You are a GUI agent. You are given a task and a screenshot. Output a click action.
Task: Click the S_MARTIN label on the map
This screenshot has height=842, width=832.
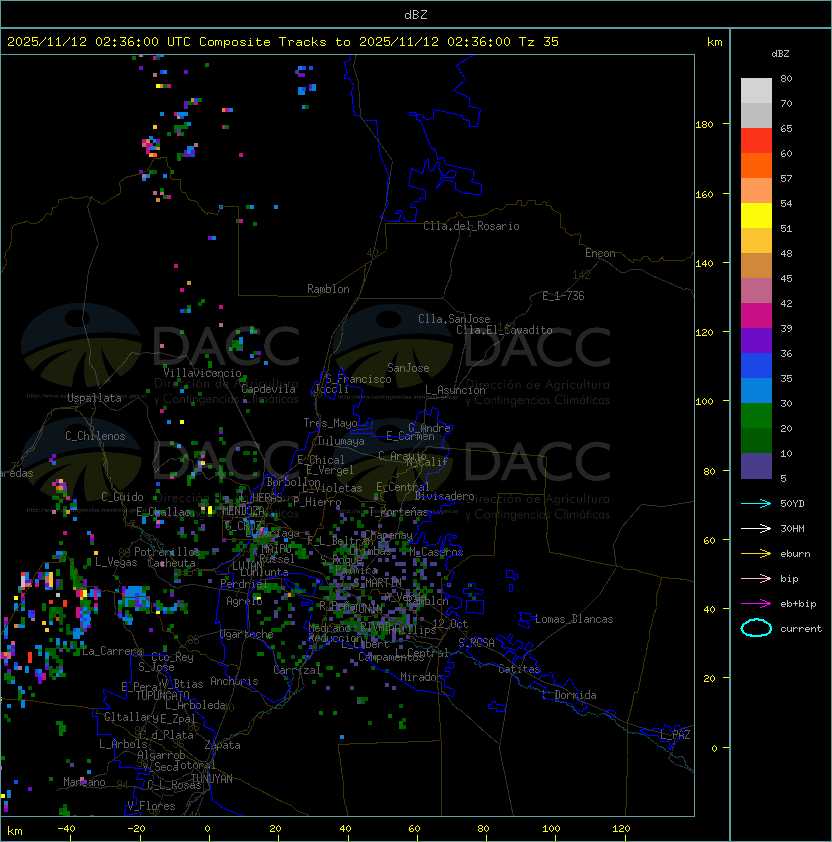pos(377,582)
